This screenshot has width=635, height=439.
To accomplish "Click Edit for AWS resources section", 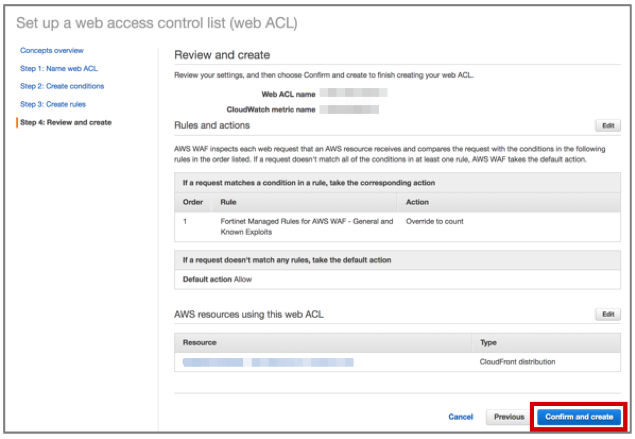I will (x=607, y=314).
